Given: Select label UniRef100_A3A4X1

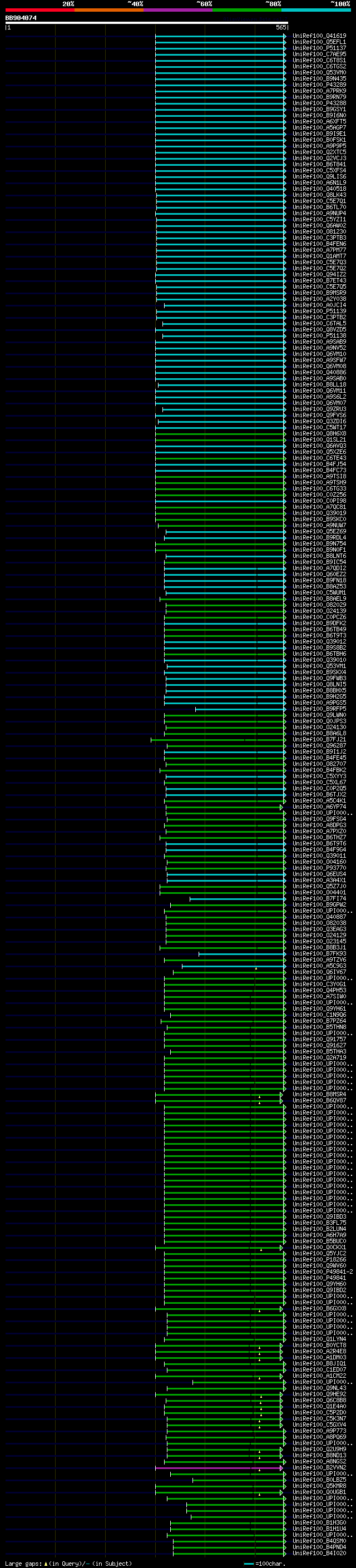Looking at the screenshot, I should point(319,880).
